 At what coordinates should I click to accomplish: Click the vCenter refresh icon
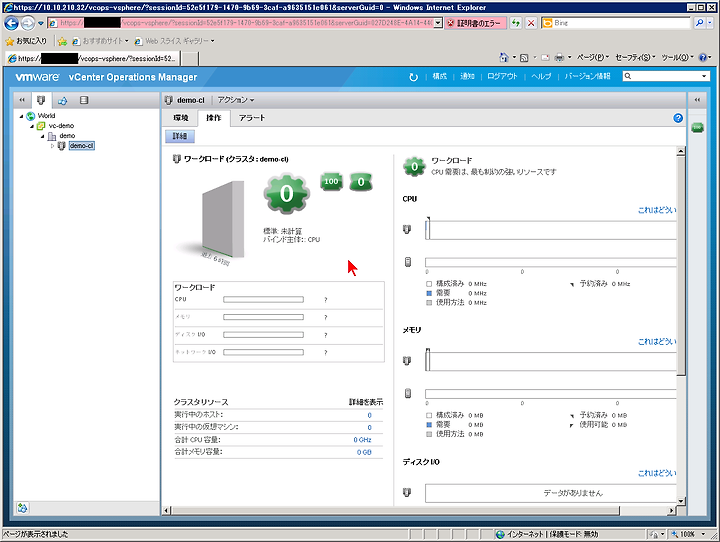pyautogui.click(x=413, y=77)
